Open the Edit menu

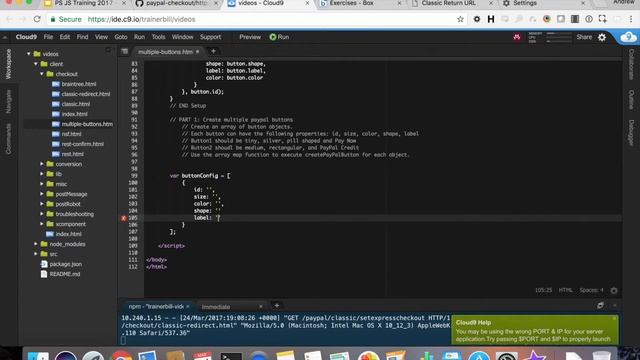[65, 37]
